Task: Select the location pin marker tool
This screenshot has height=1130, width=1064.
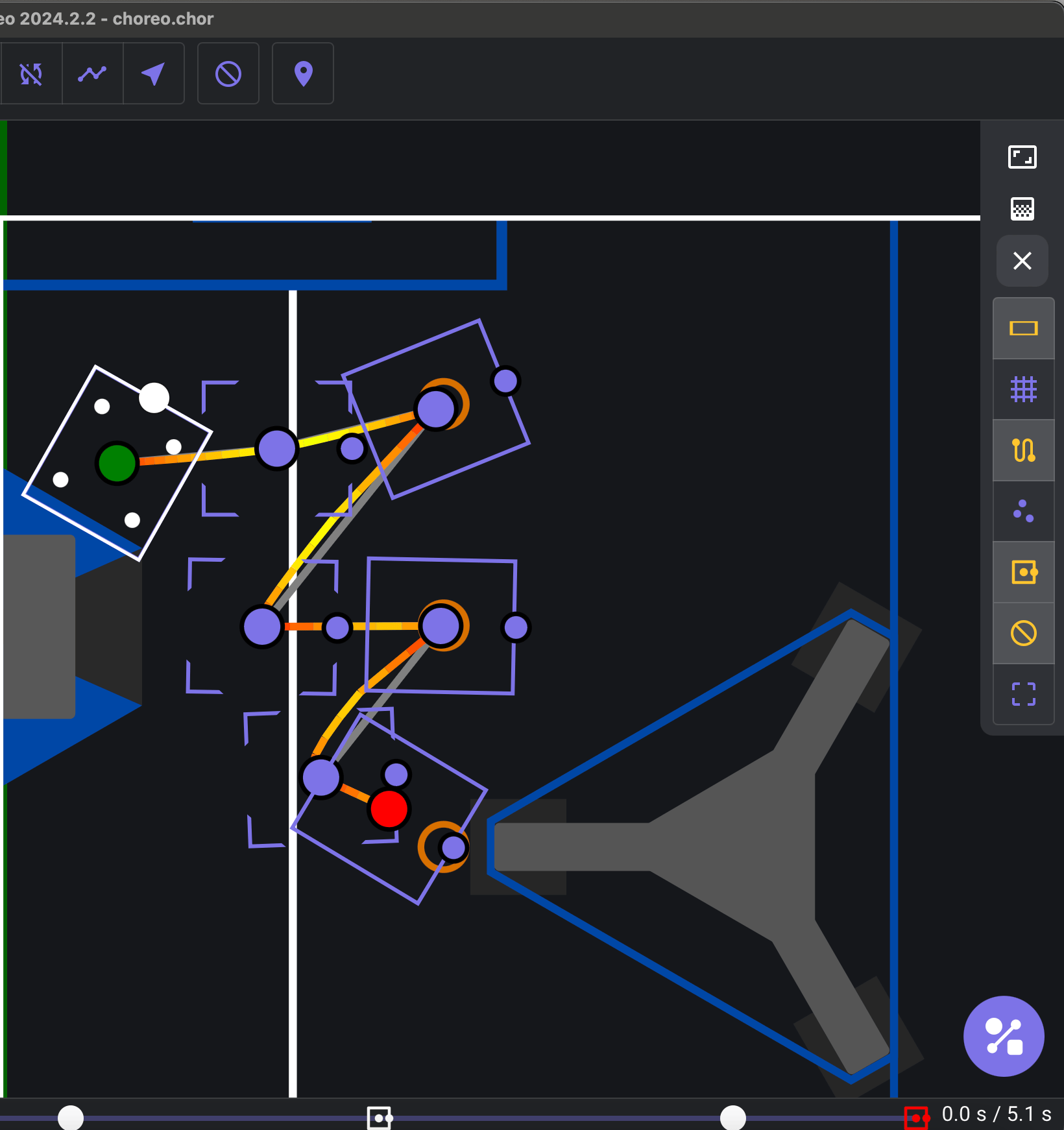Action: click(x=303, y=74)
